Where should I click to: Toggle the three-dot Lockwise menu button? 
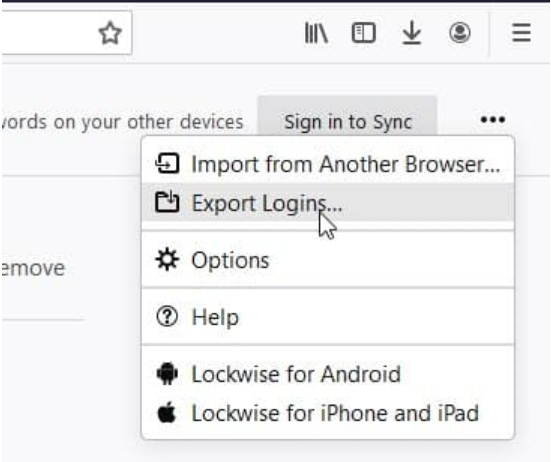click(x=493, y=120)
